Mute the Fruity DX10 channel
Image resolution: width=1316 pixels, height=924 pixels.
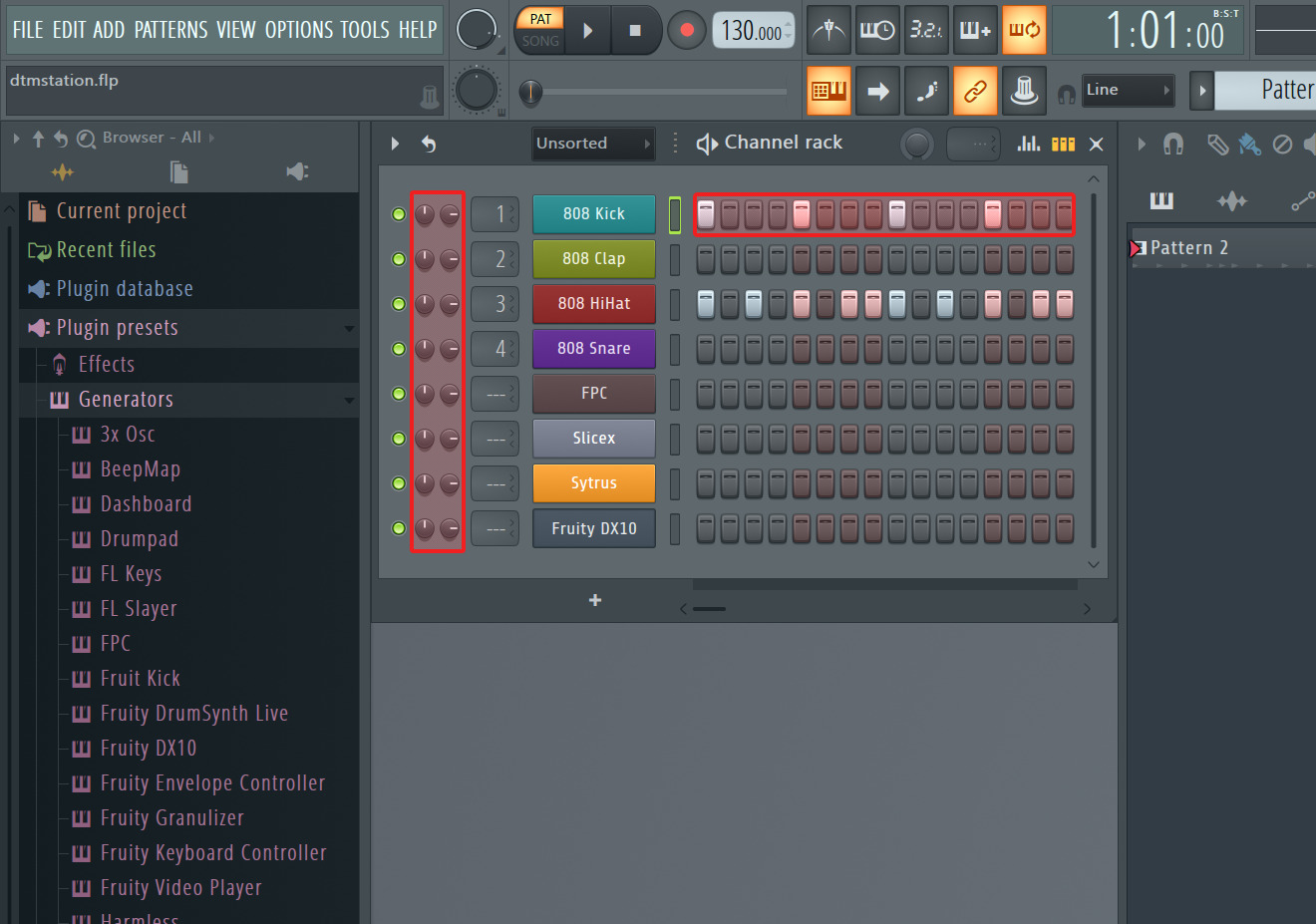point(399,528)
